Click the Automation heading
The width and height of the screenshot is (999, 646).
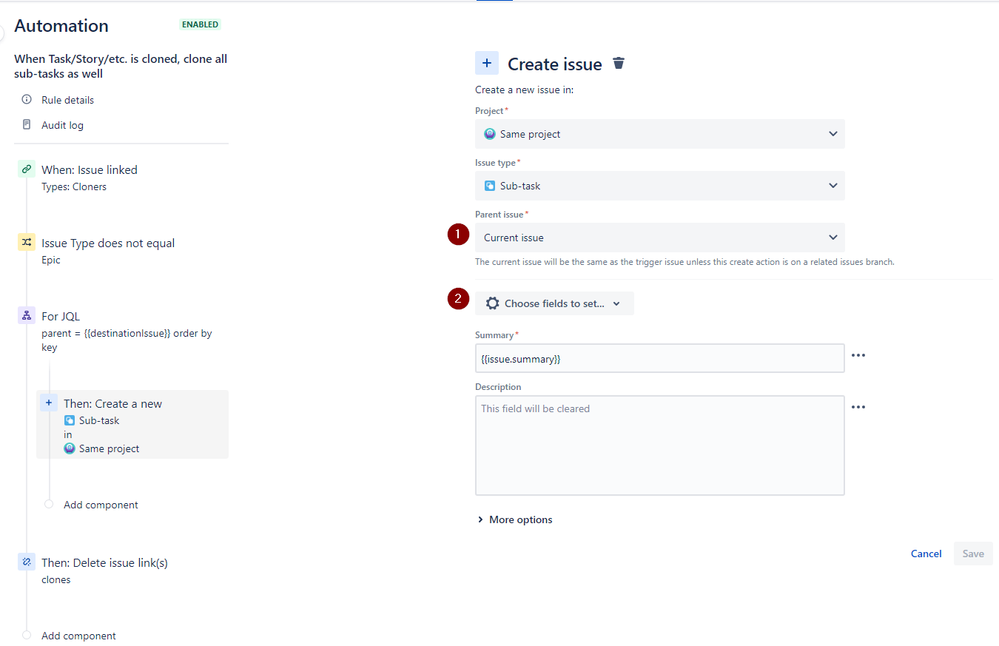[61, 25]
